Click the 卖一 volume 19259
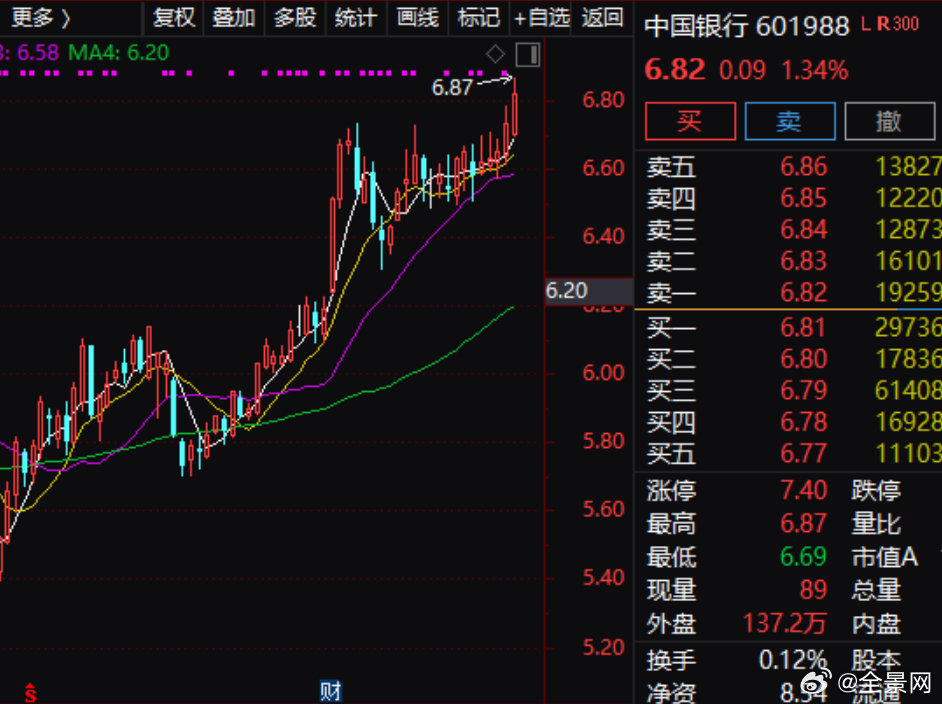942x704 pixels. click(x=908, y=293)
